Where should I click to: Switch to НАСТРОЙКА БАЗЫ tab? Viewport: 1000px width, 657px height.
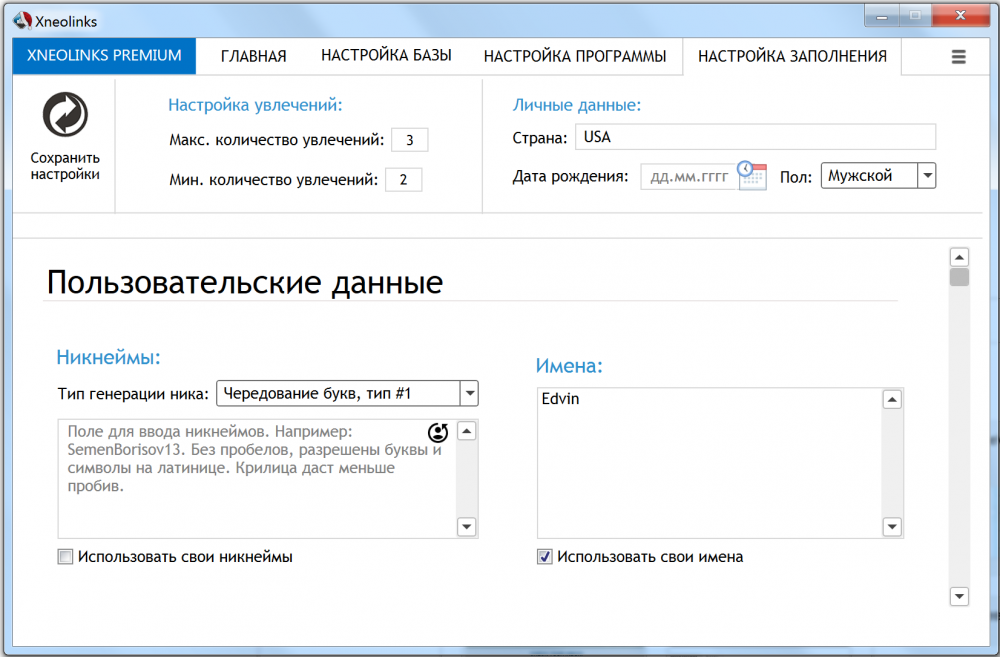click(x=386, y=55)
